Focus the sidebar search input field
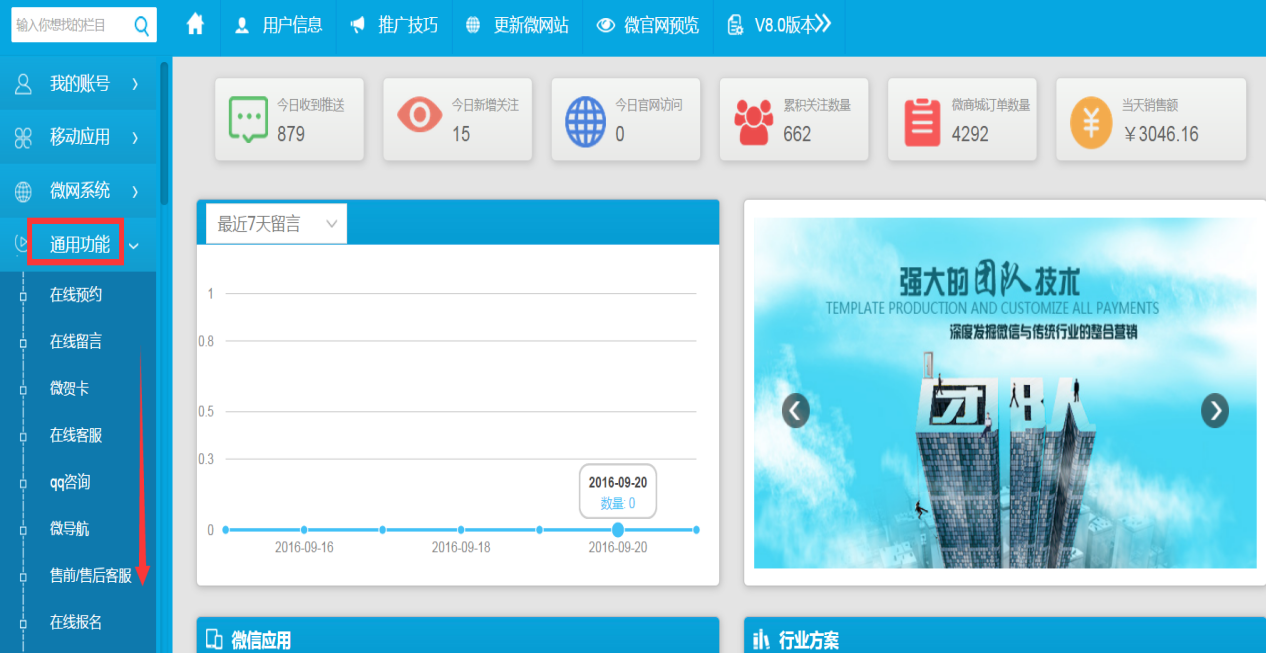 click(70, 25)
